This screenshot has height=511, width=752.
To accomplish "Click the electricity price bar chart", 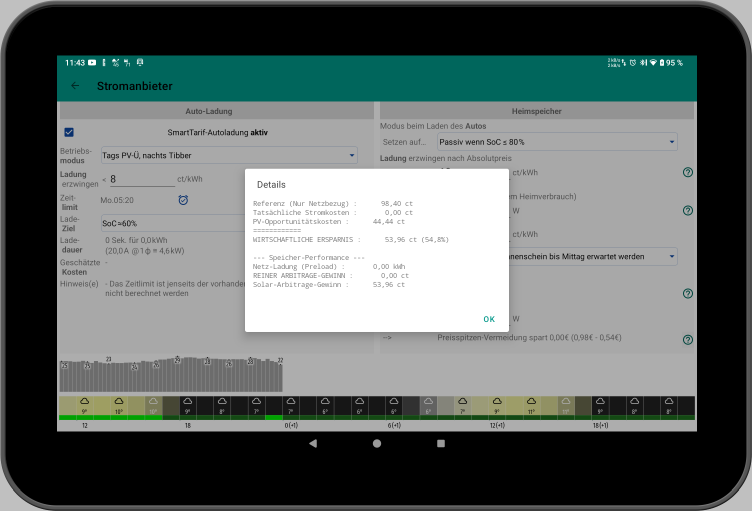I will 171,374.
